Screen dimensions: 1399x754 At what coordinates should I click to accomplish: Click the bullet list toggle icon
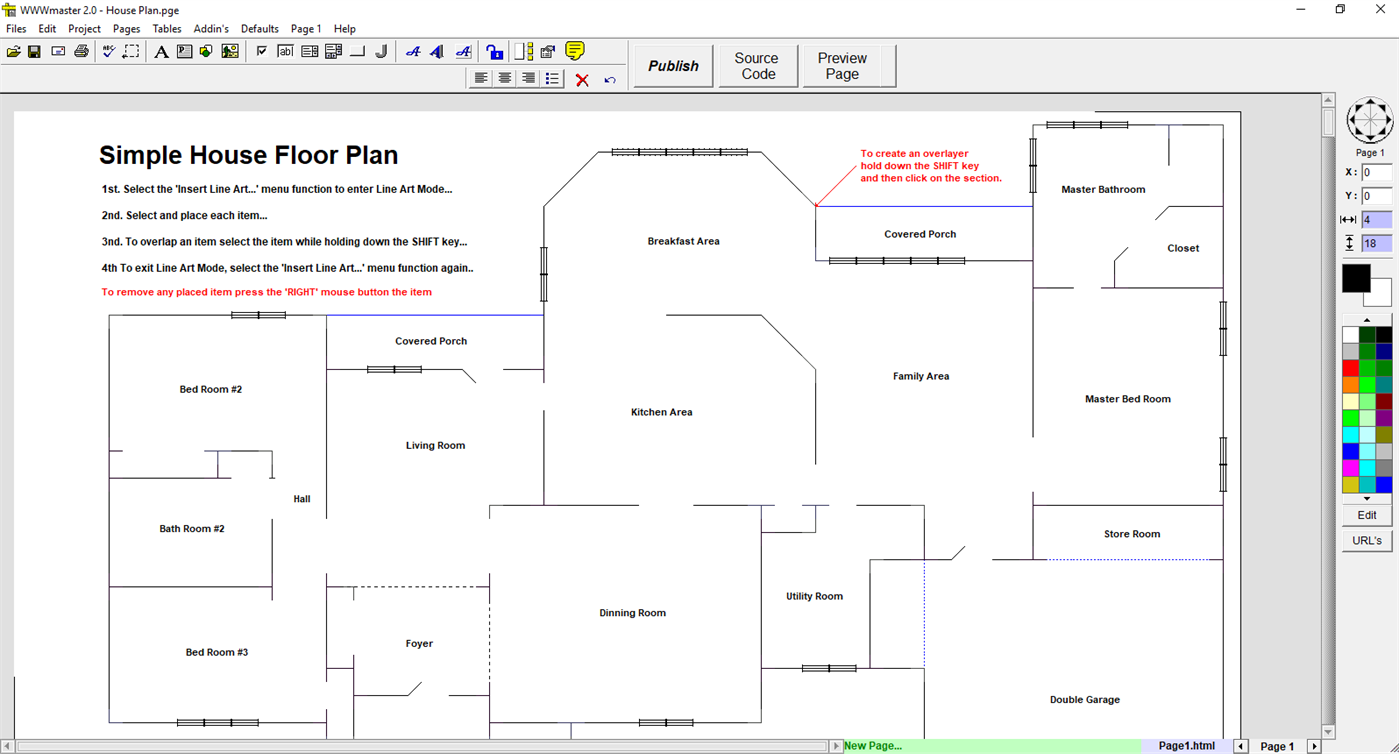tap(551, 78)
